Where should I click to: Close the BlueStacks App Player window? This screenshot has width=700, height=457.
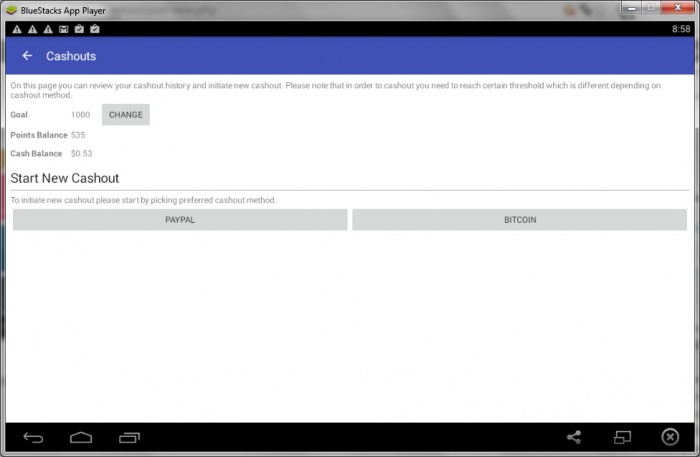(678, 8)
